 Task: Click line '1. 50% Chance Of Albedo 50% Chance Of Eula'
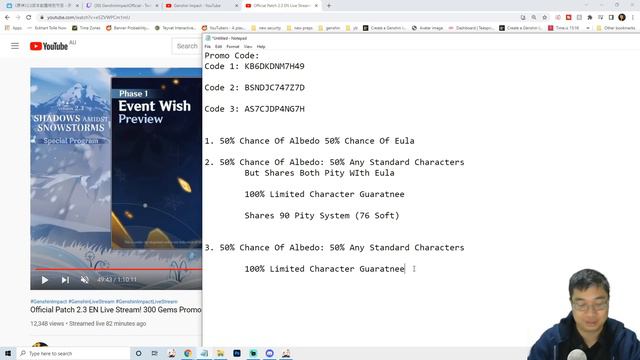click(309, 141)
